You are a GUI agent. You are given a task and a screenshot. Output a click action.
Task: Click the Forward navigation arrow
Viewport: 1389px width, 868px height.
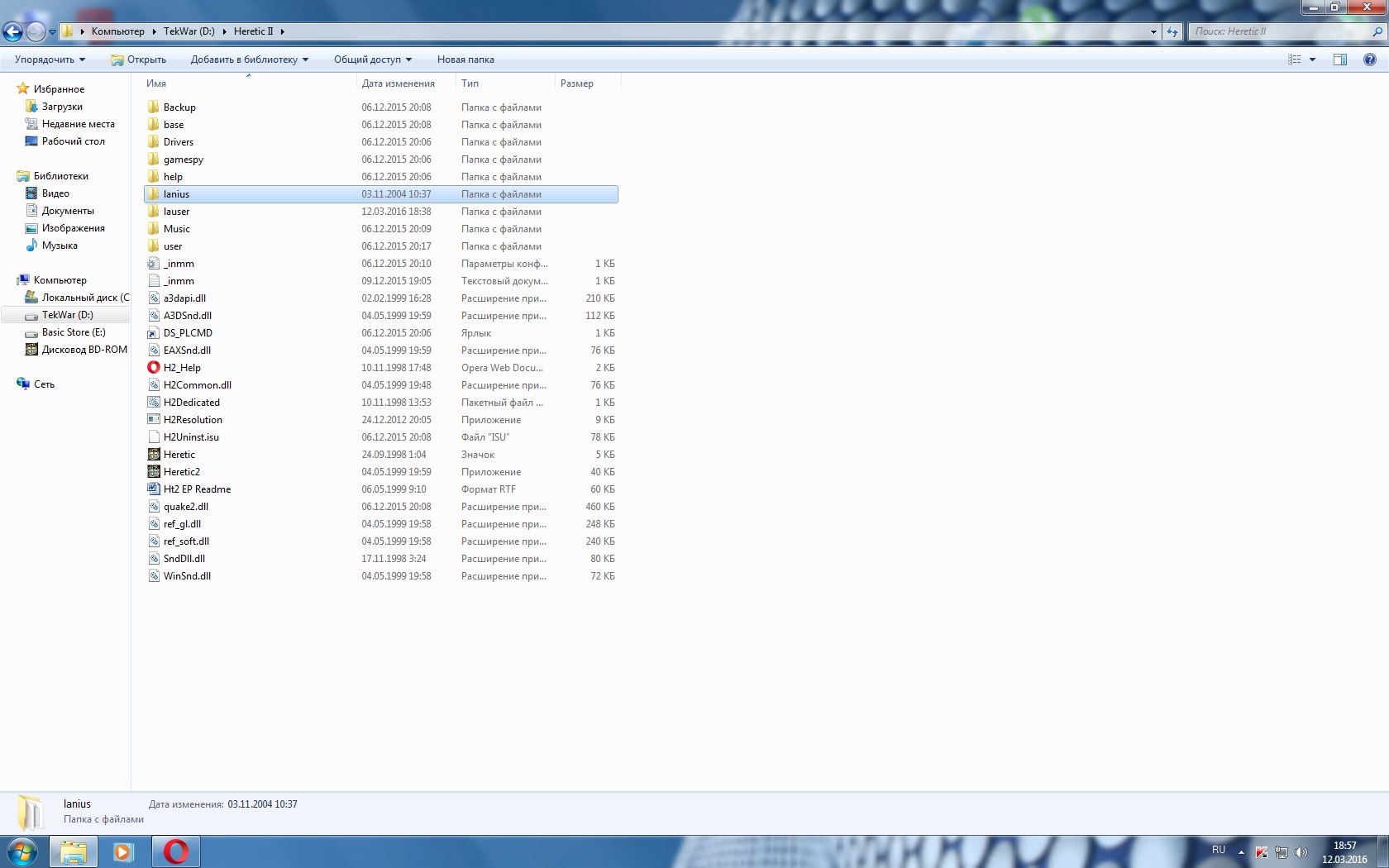(x=36, y=31)
